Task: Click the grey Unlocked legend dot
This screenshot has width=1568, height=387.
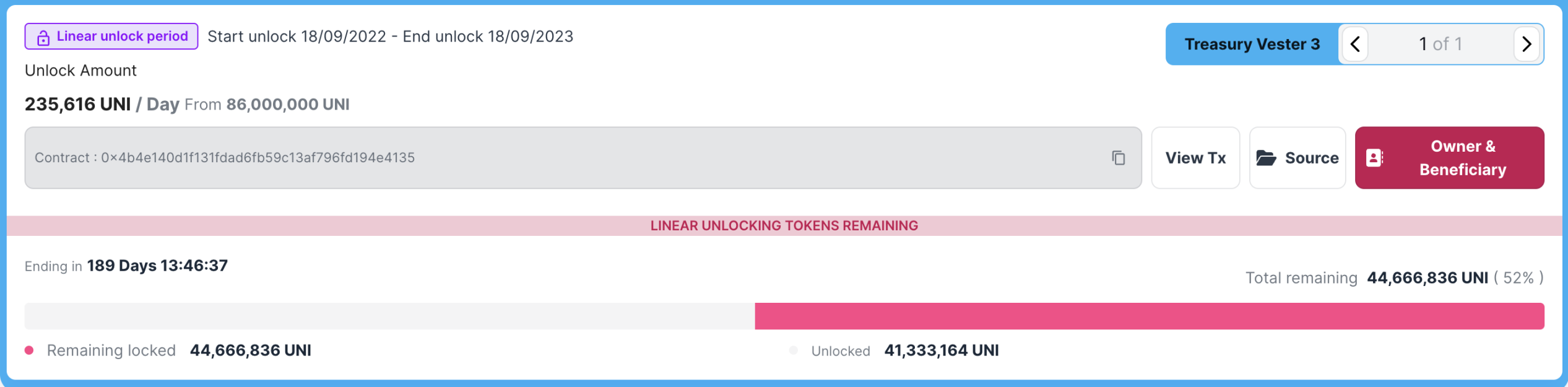Action: [x=794, y=350]
